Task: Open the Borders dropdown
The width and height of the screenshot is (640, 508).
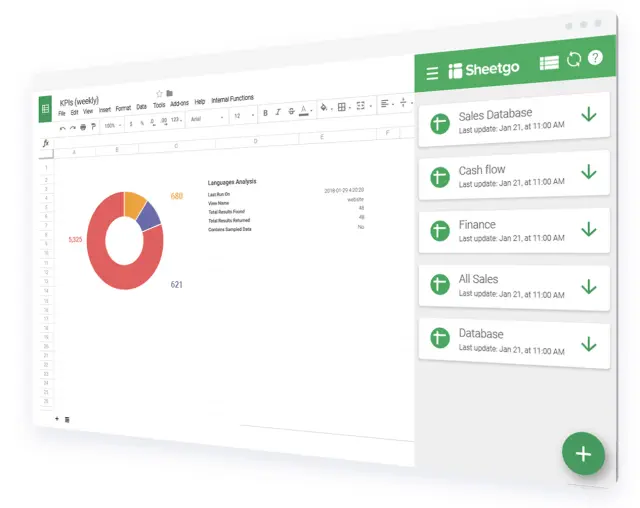Action: pos(343,107)
